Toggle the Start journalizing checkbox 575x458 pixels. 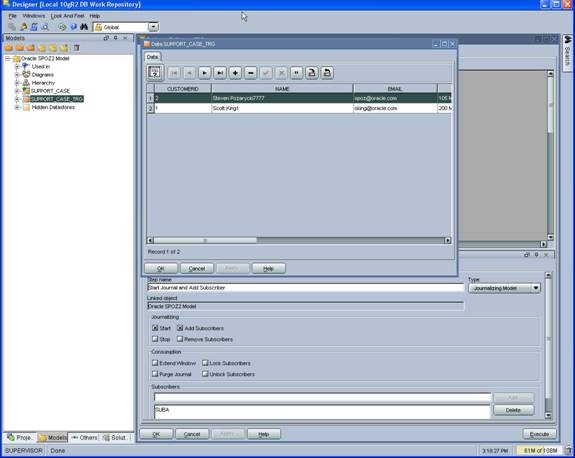click(155, 328)
